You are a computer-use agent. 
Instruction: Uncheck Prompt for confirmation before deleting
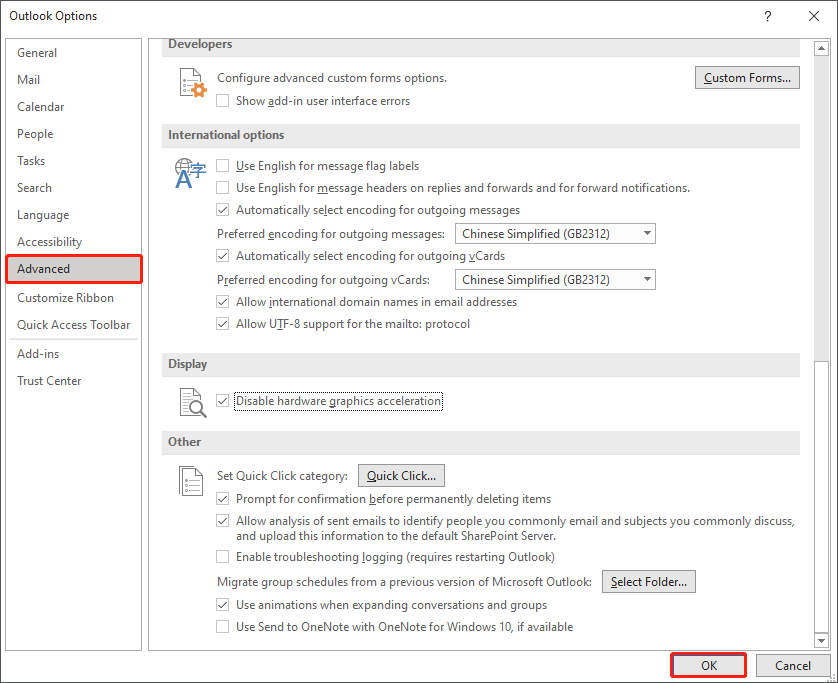[x=222, y=498]
